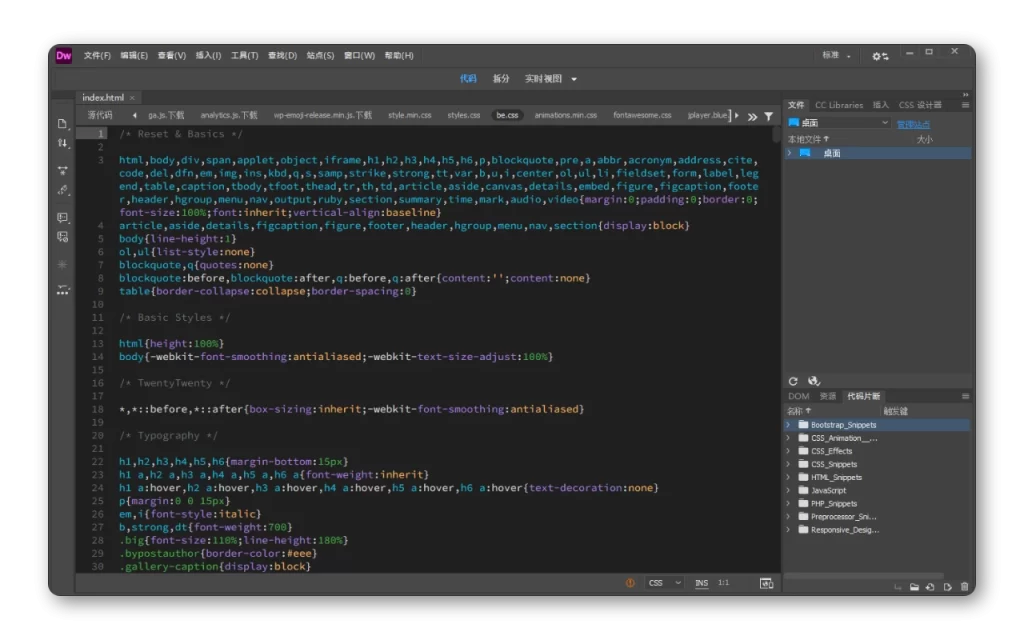Image resolution: width=1024 pixels, height=640 pixels.
Task: Switch to Split (拆分) view
Action: [500, 79]
